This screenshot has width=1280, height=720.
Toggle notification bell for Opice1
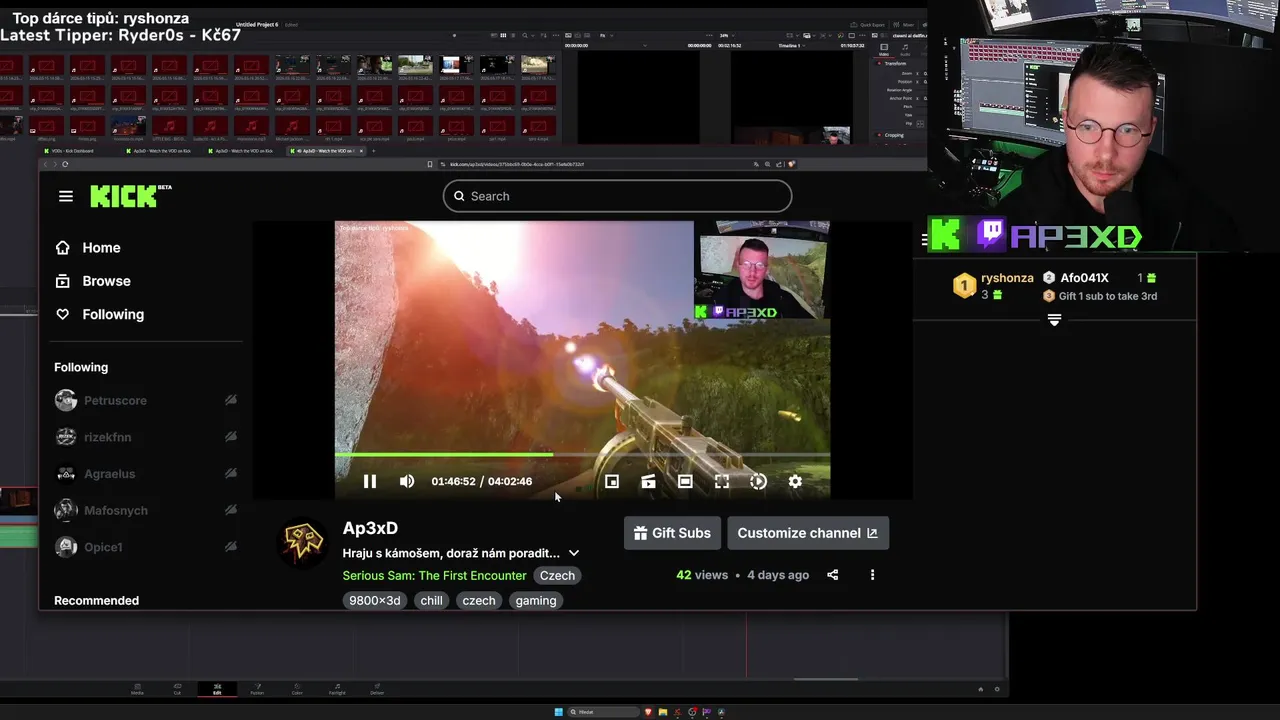231,547
